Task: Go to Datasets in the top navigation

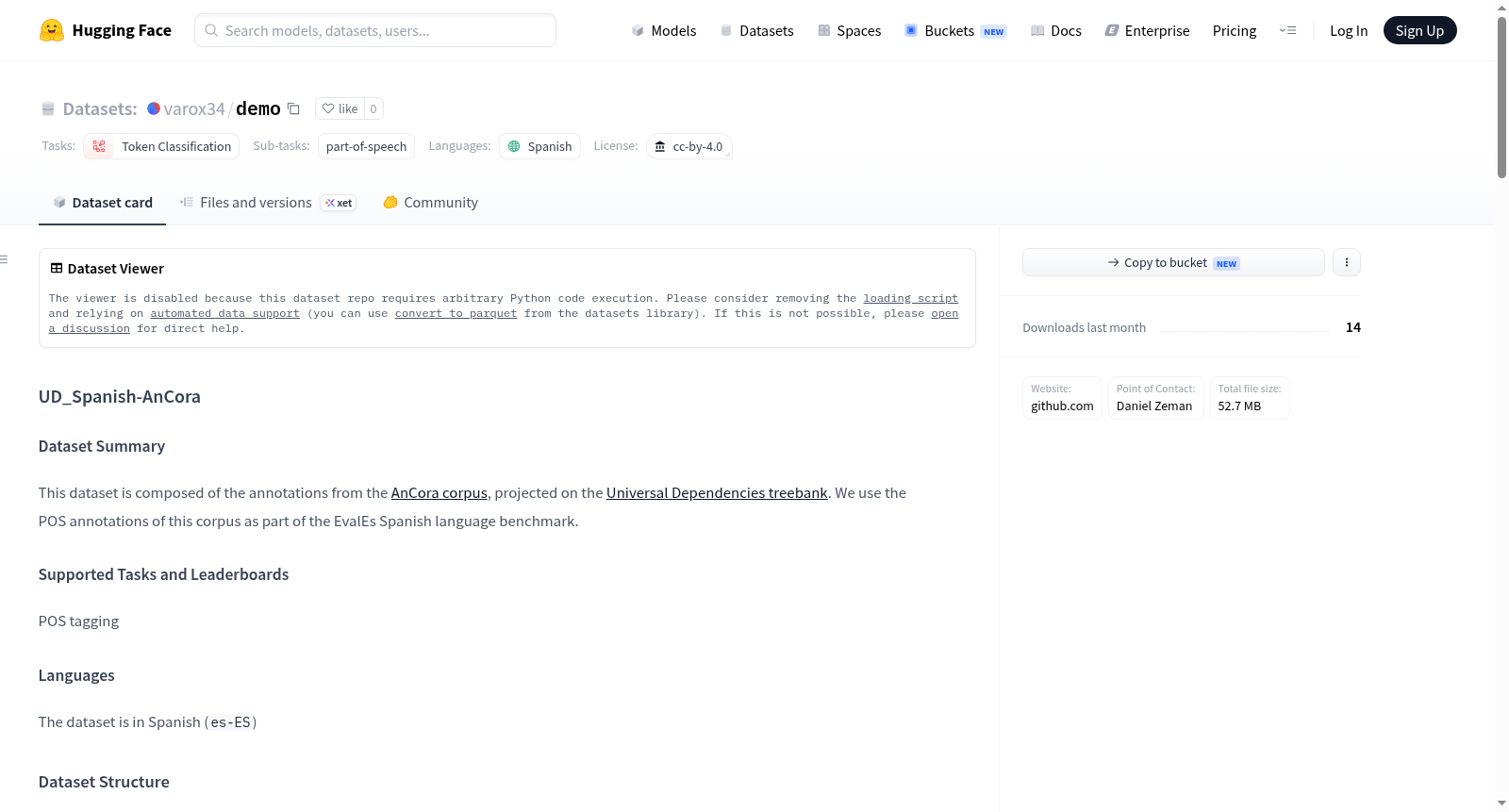Action: (x=756, y=30)
